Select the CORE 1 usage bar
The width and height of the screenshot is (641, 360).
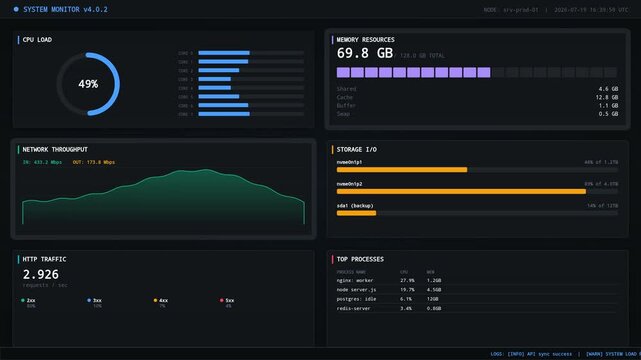251,62
